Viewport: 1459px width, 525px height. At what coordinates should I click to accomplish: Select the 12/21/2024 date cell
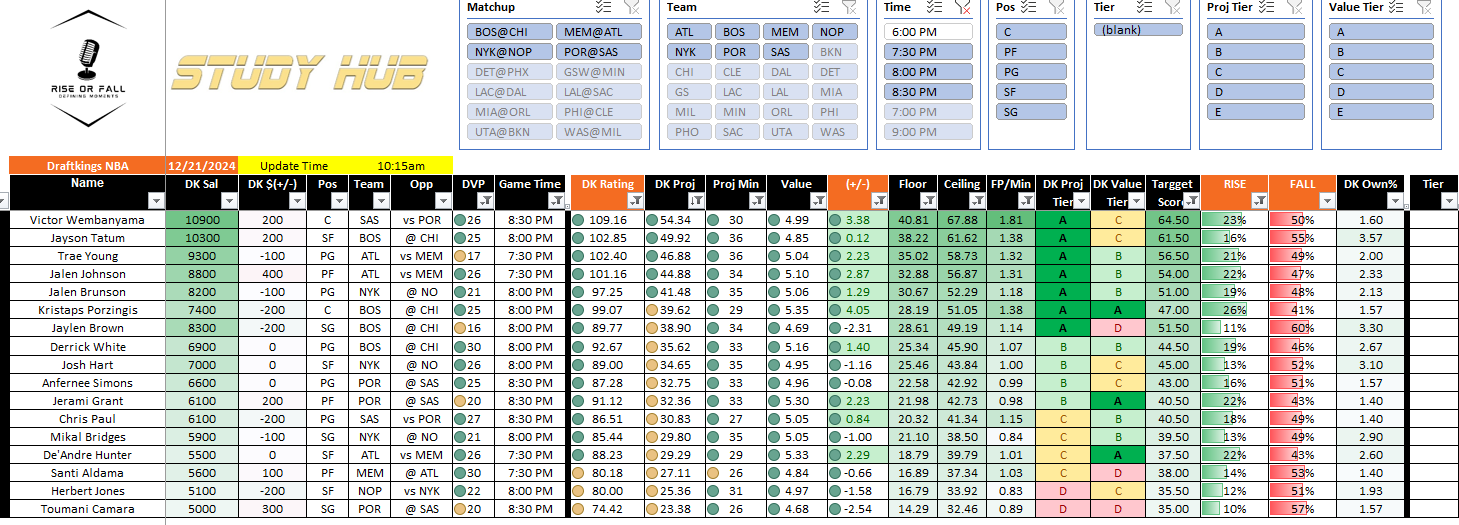point(202,165)
